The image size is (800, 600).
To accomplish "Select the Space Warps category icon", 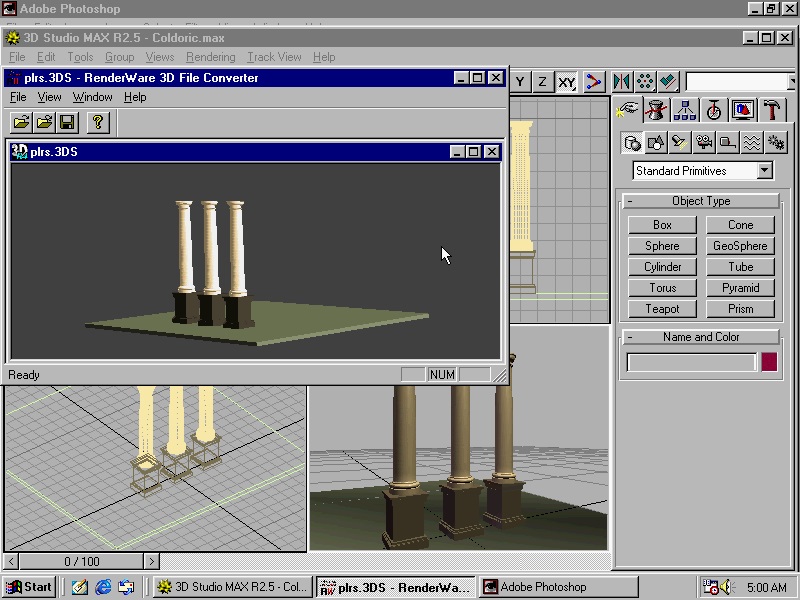I will (752, 143).
